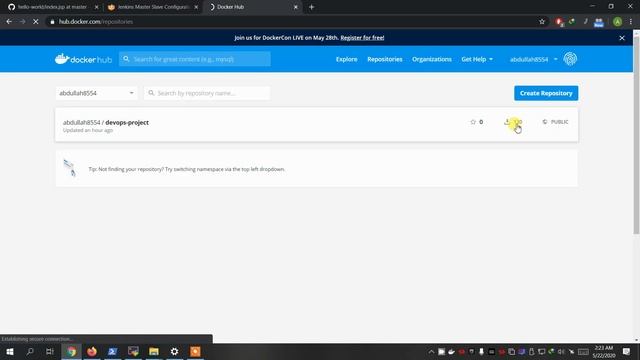Open Organizations in Docker Hub nav
This screenshot has height=360, width=640.
pos(432,59)
